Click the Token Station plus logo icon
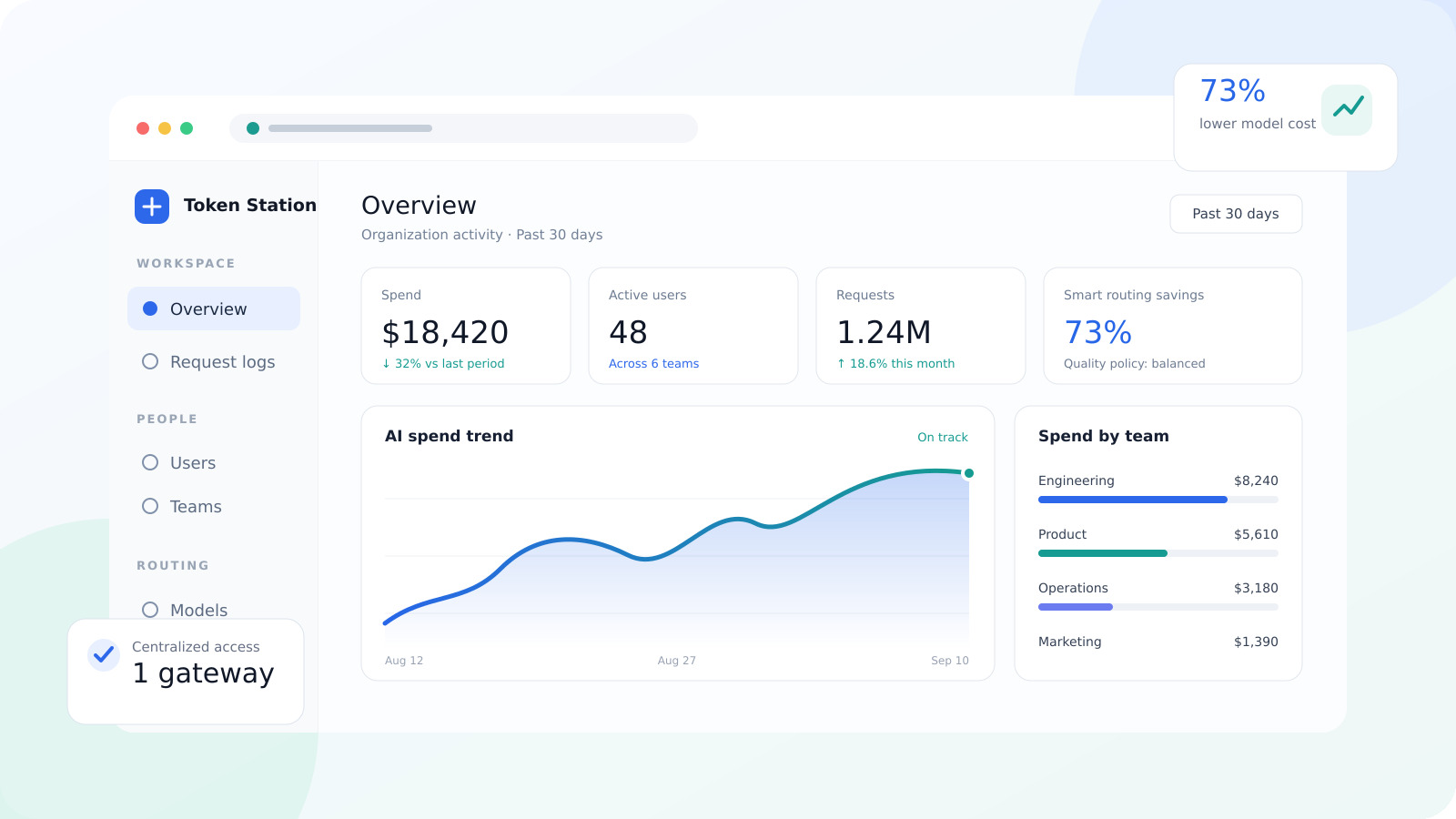Screen dimensions: 1456x819 (152, 207)
